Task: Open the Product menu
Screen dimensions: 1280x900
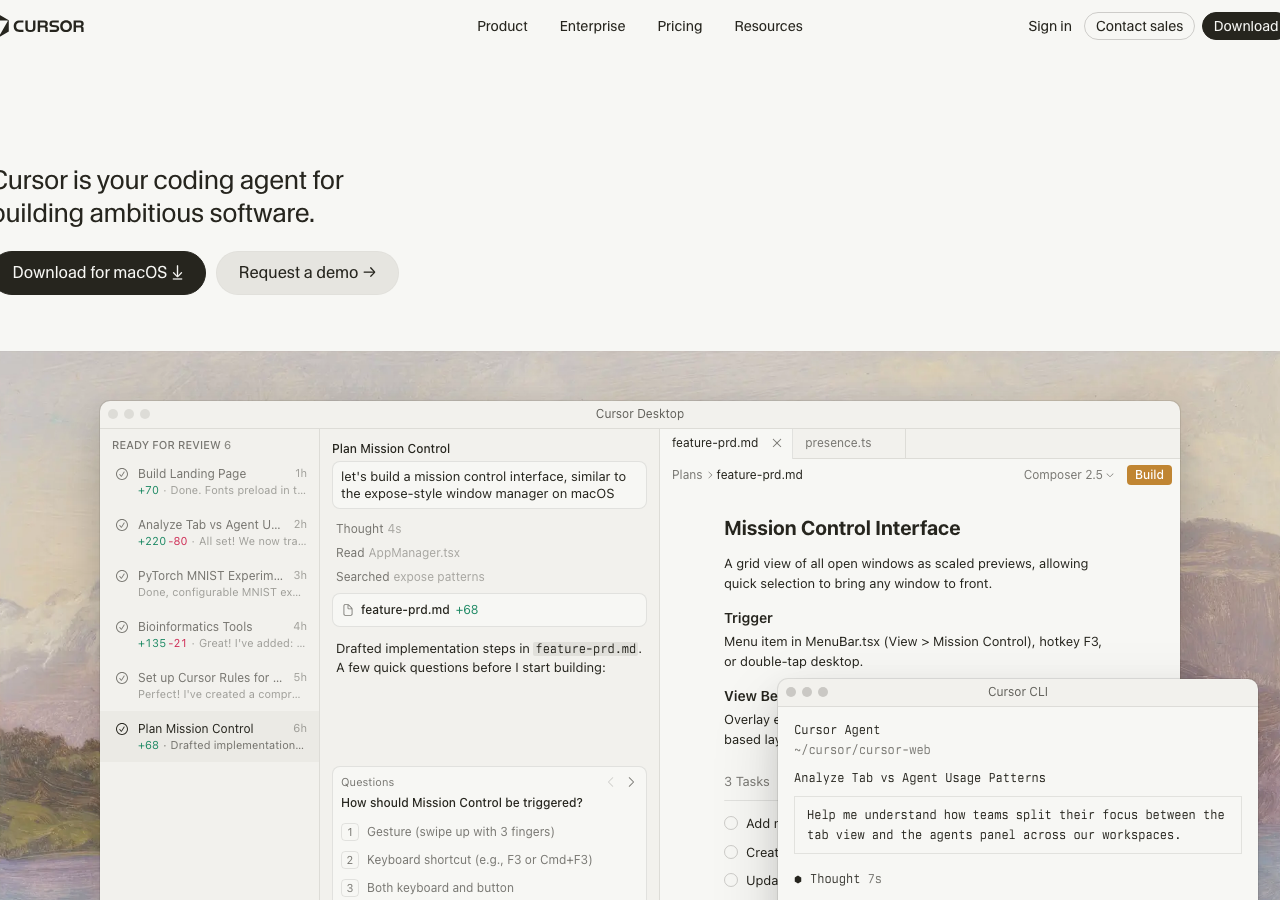Action: [x=502, y=26]
